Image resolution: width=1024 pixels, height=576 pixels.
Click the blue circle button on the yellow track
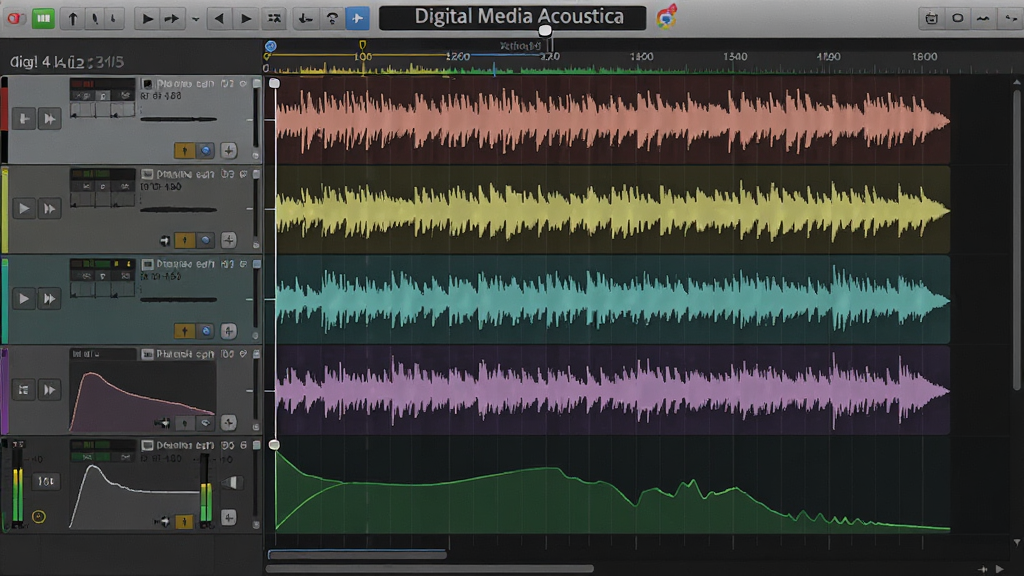tap(205, 240)
